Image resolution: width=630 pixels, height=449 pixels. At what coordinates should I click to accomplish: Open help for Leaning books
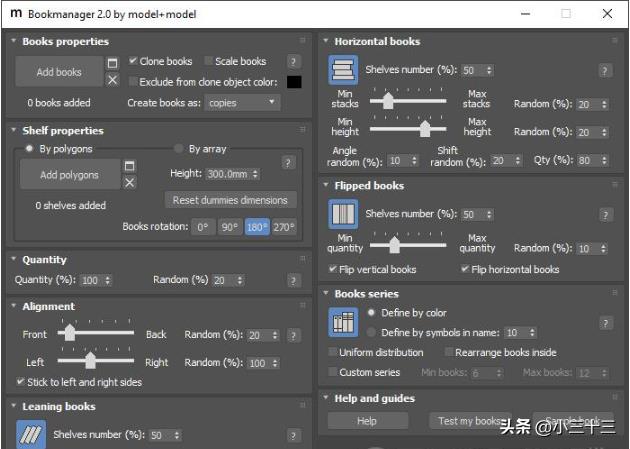[x=294, y=435]
